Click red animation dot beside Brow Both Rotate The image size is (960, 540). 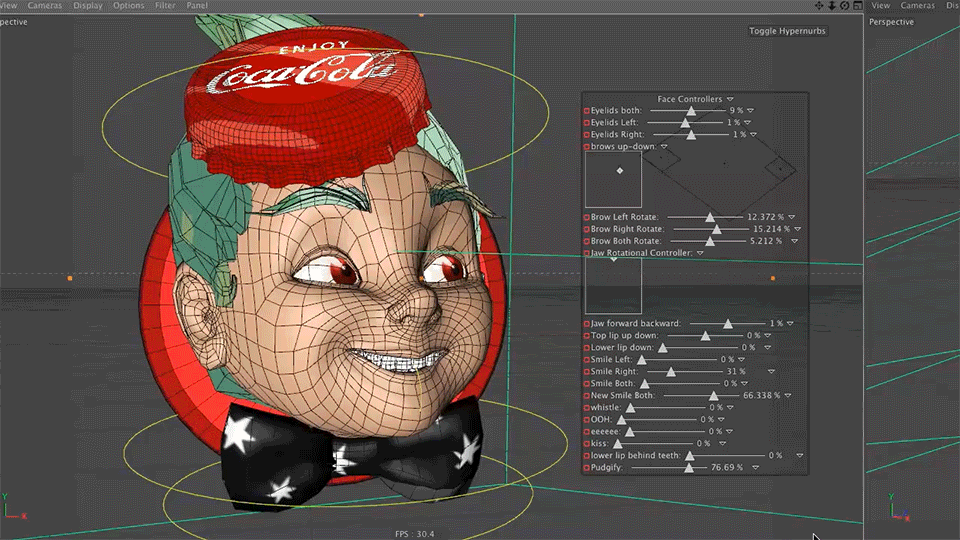pos(587,241)
